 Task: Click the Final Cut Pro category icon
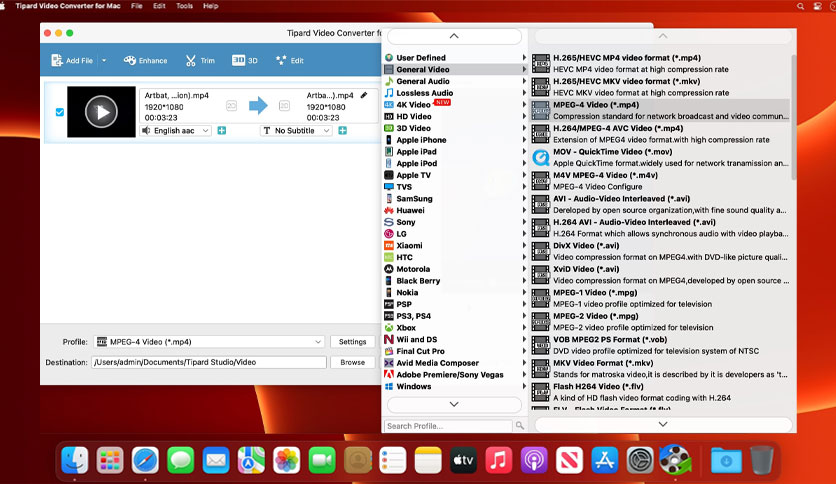click(389, 351)
